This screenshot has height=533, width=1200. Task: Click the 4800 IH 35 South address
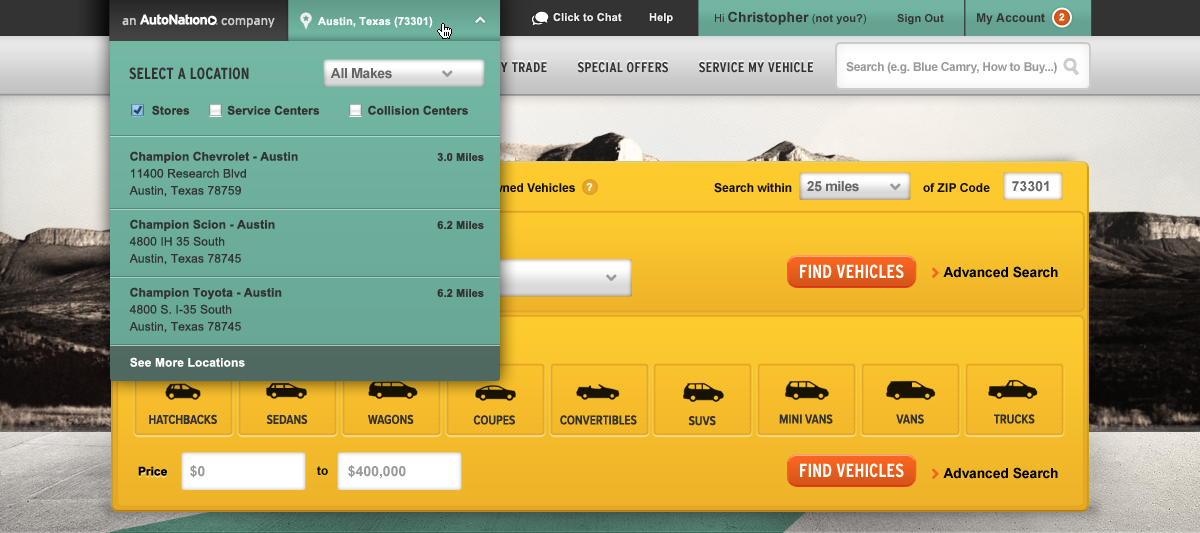coord(177,242)
